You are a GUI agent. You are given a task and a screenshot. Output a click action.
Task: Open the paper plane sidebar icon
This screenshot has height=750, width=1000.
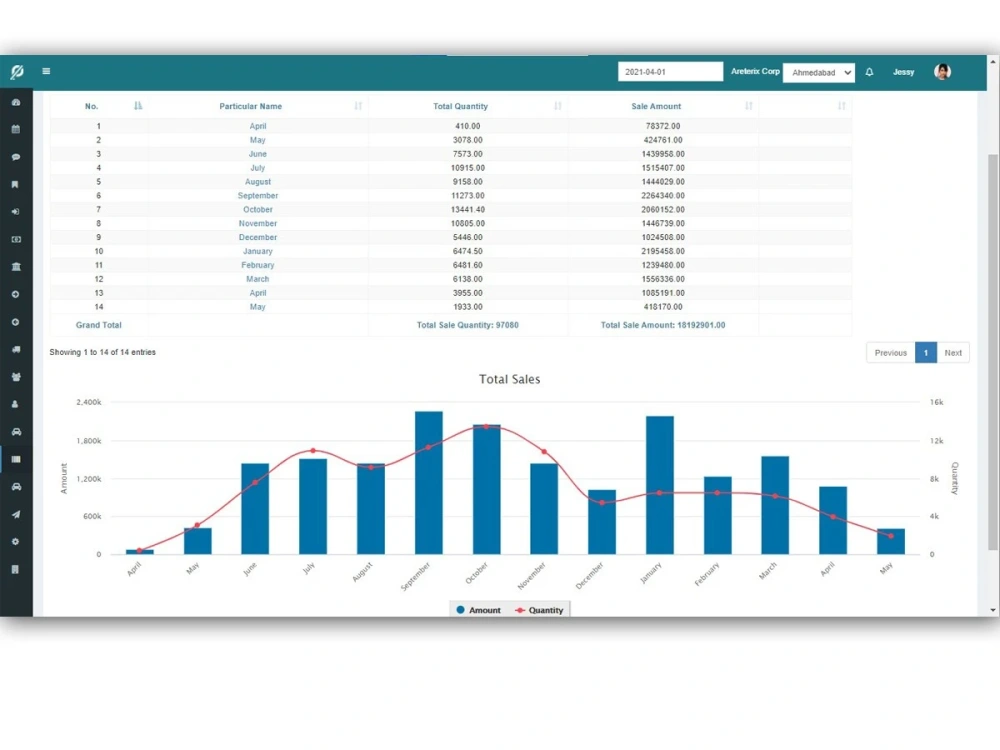click(x=16, y=515)
